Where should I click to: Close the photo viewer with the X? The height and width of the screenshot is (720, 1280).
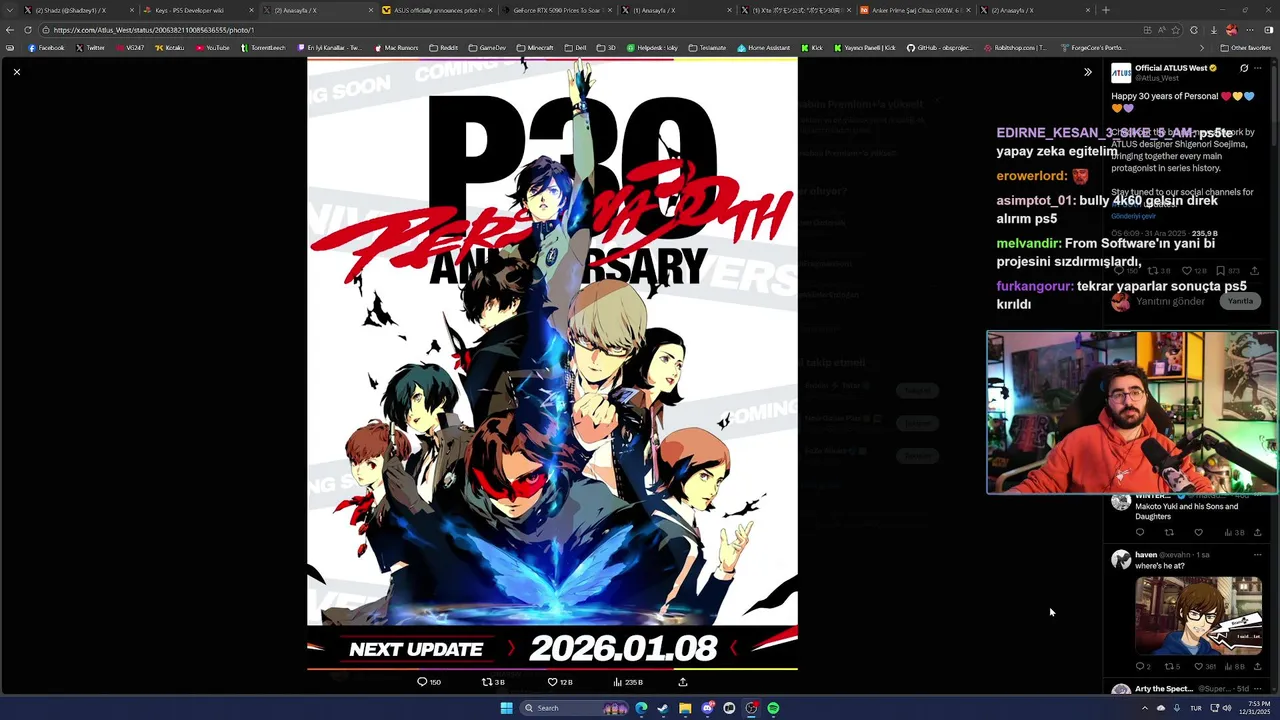[x=16, y=72]
